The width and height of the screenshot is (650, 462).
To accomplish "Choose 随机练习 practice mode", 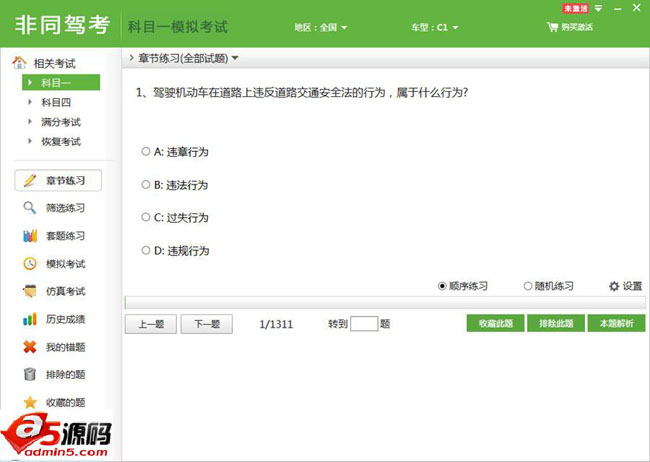I will pos(528,286).
